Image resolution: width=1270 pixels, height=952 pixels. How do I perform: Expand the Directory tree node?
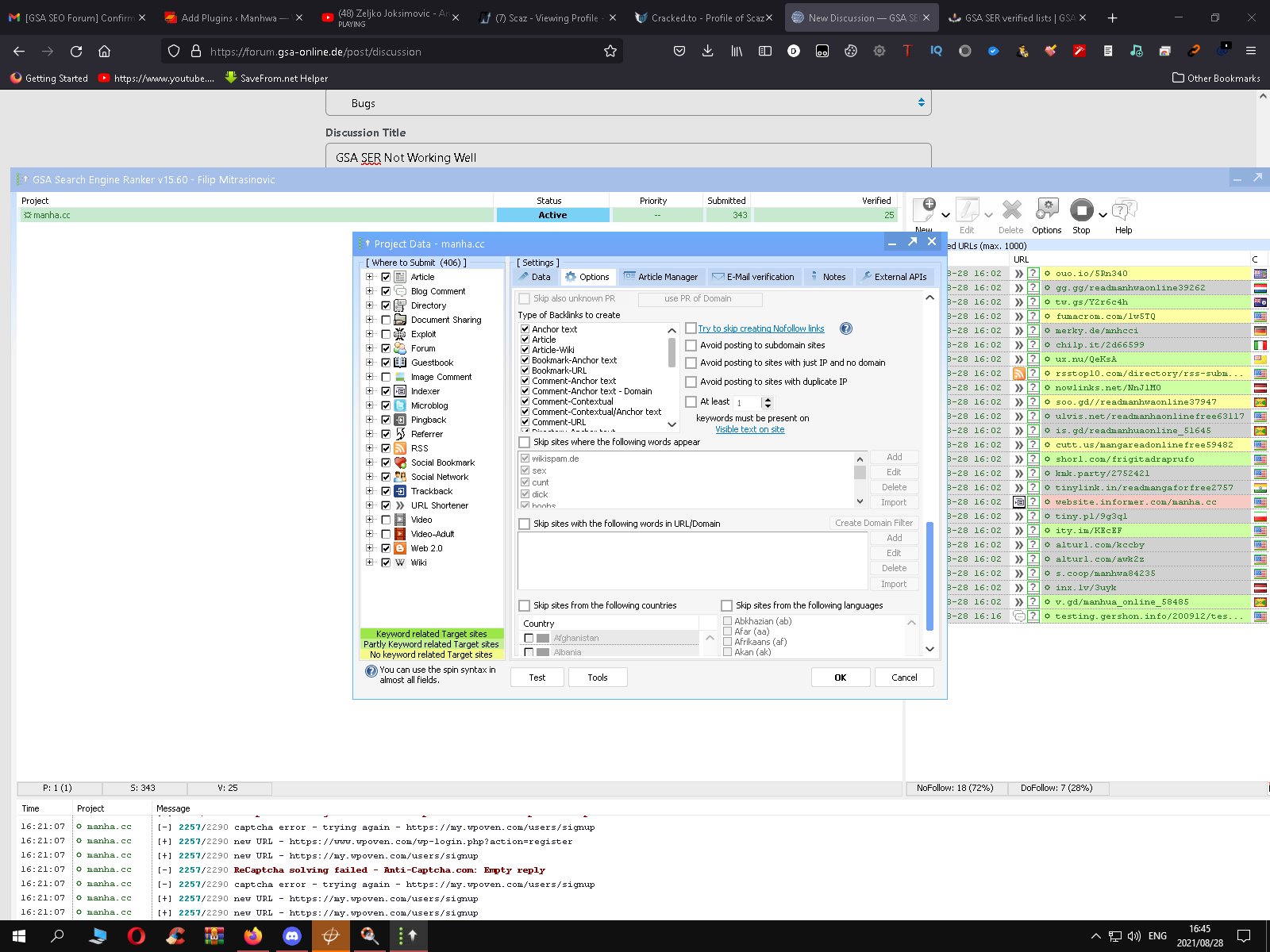pyautogui.click(x=369, y=305)
